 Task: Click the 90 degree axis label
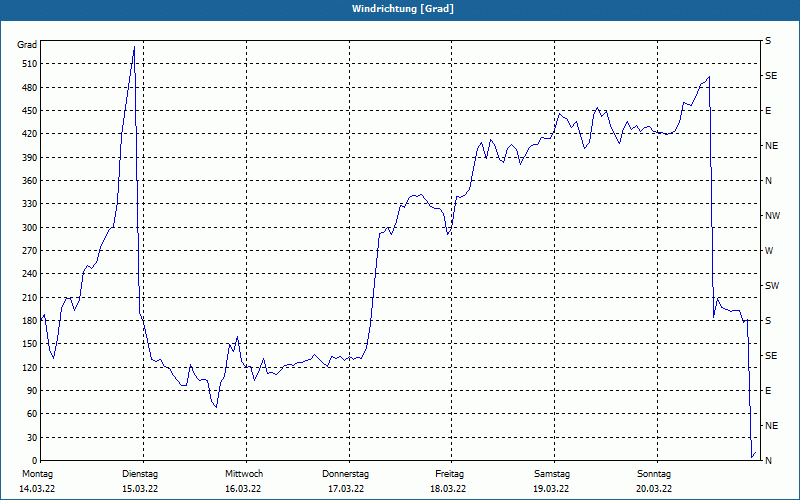tap(32, 391)
